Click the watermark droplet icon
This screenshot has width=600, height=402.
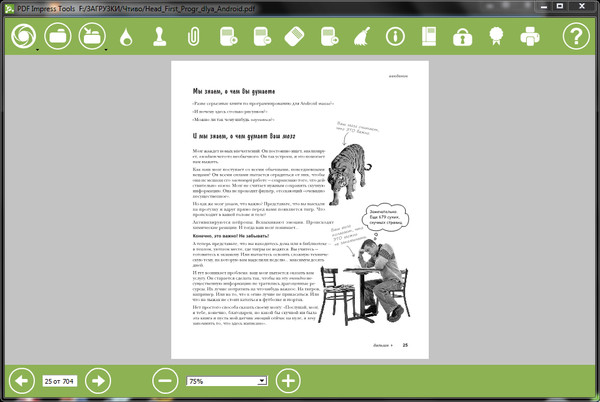(125, 38)
